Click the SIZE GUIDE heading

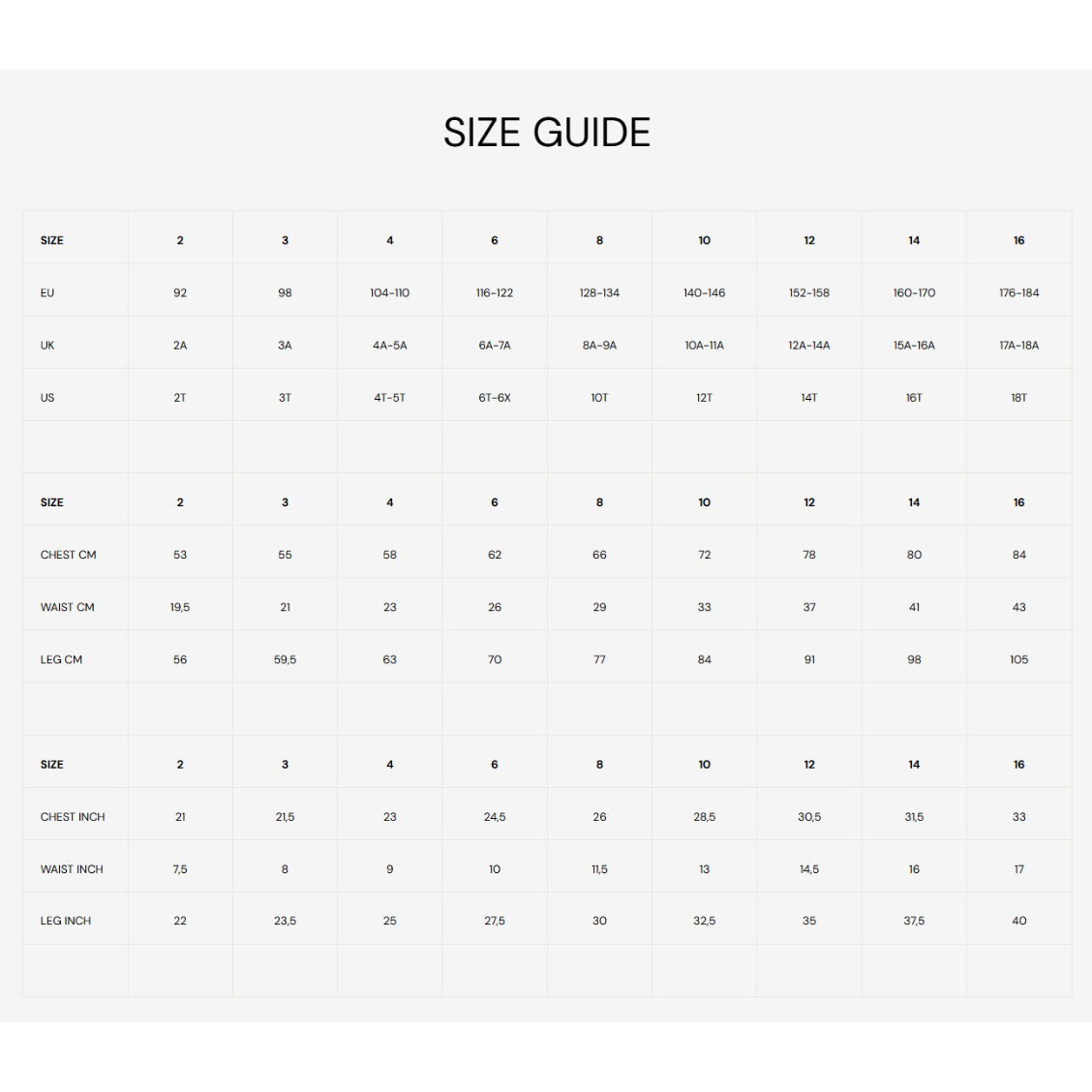pos(546,133)
